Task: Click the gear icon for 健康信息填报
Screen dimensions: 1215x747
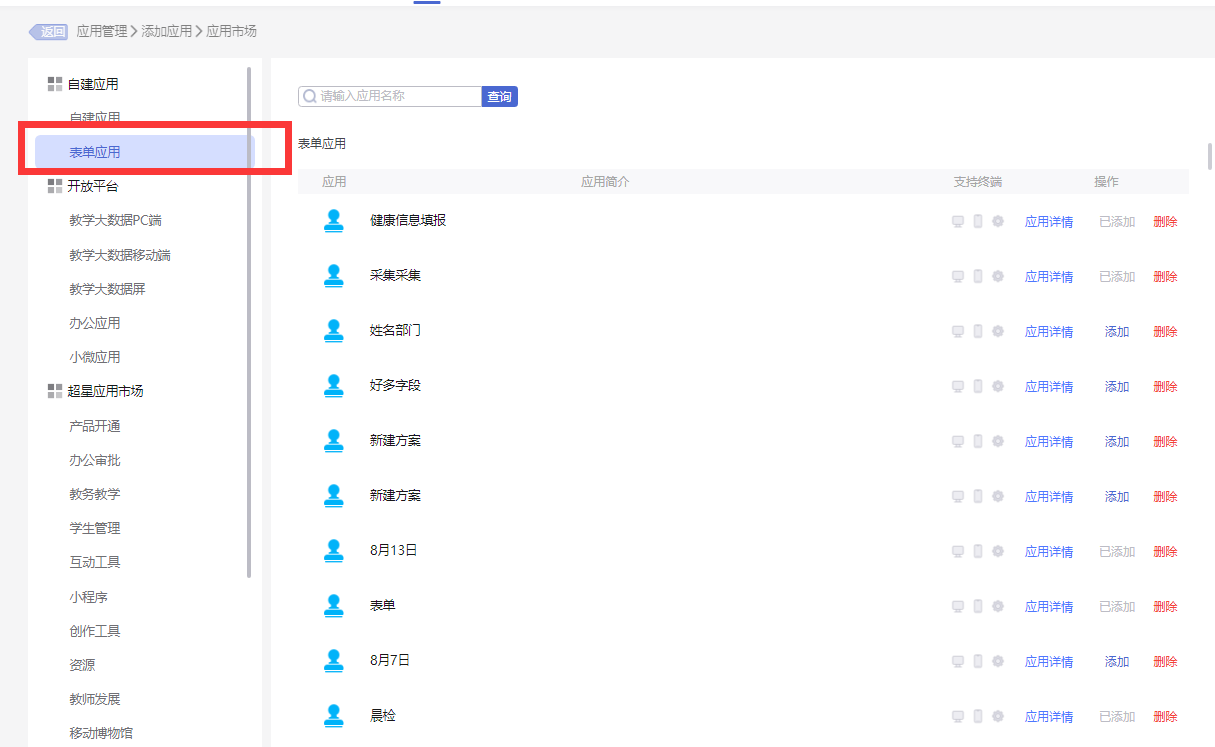Action: pyautogui.click(x=998, y=222)
